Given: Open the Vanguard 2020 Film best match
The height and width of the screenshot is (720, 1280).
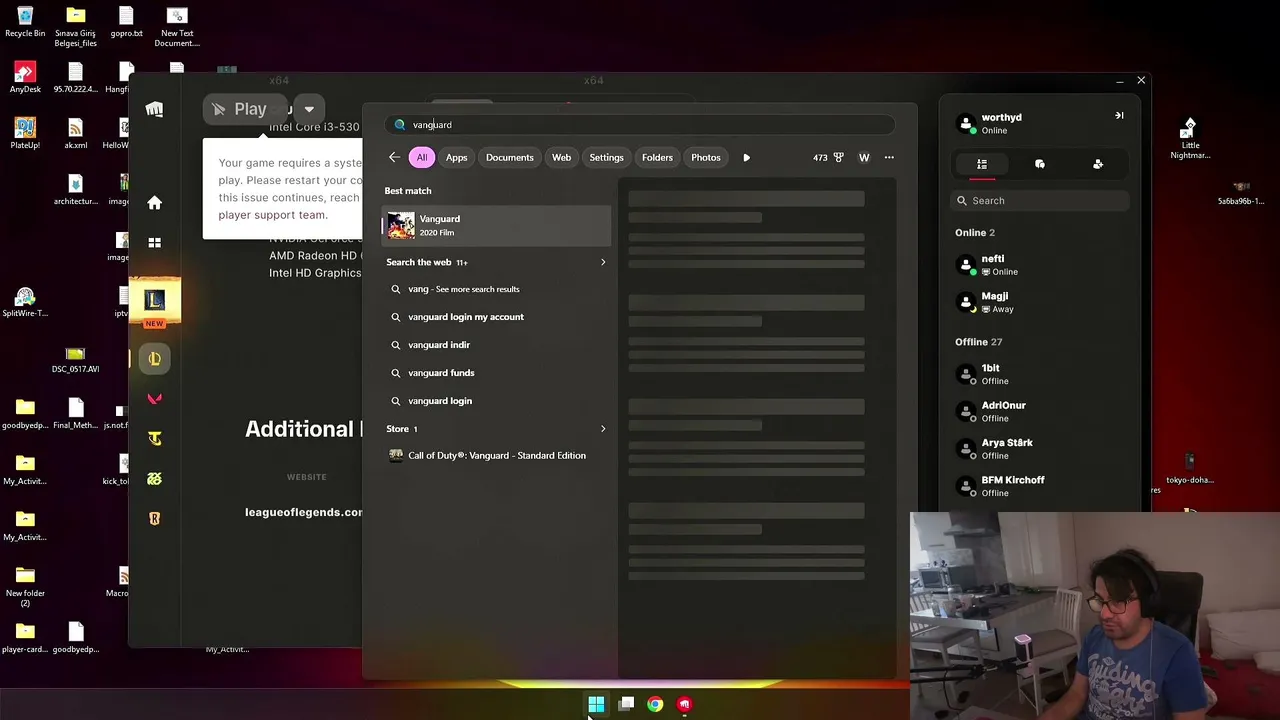Looking at the screenshot, I should pos(497,225).
